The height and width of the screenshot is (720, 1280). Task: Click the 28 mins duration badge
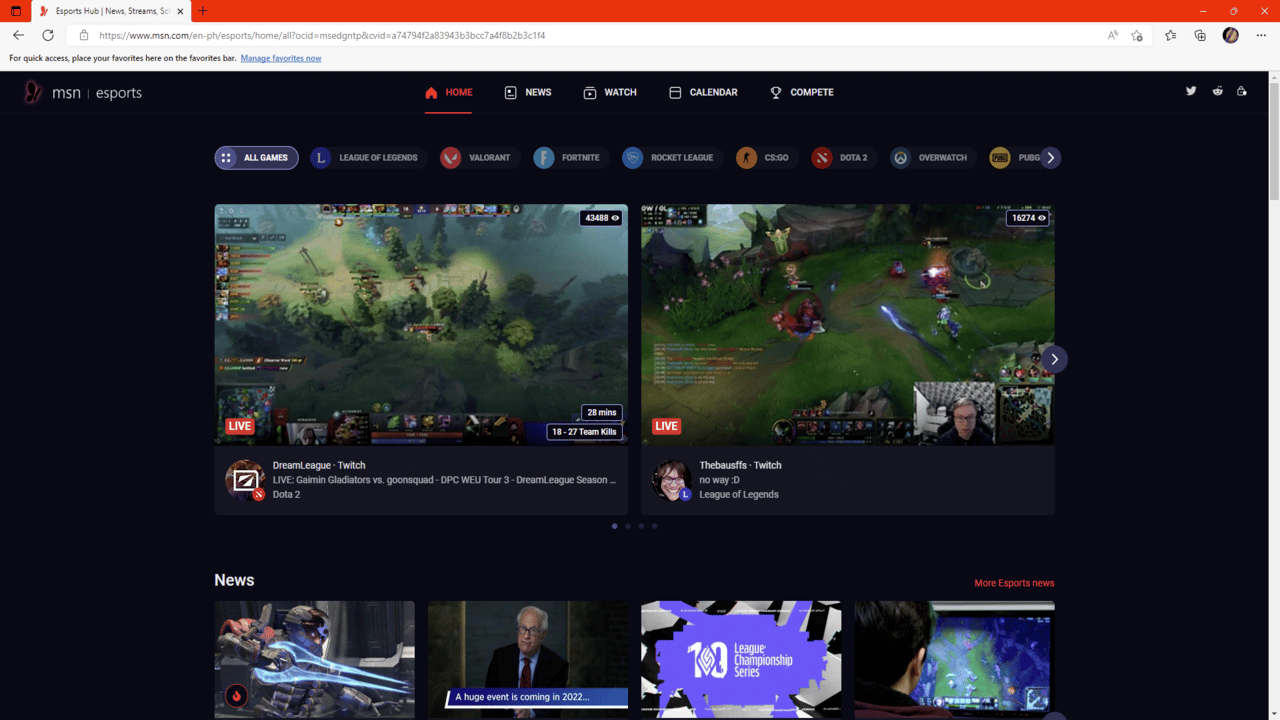pos(602,412)
